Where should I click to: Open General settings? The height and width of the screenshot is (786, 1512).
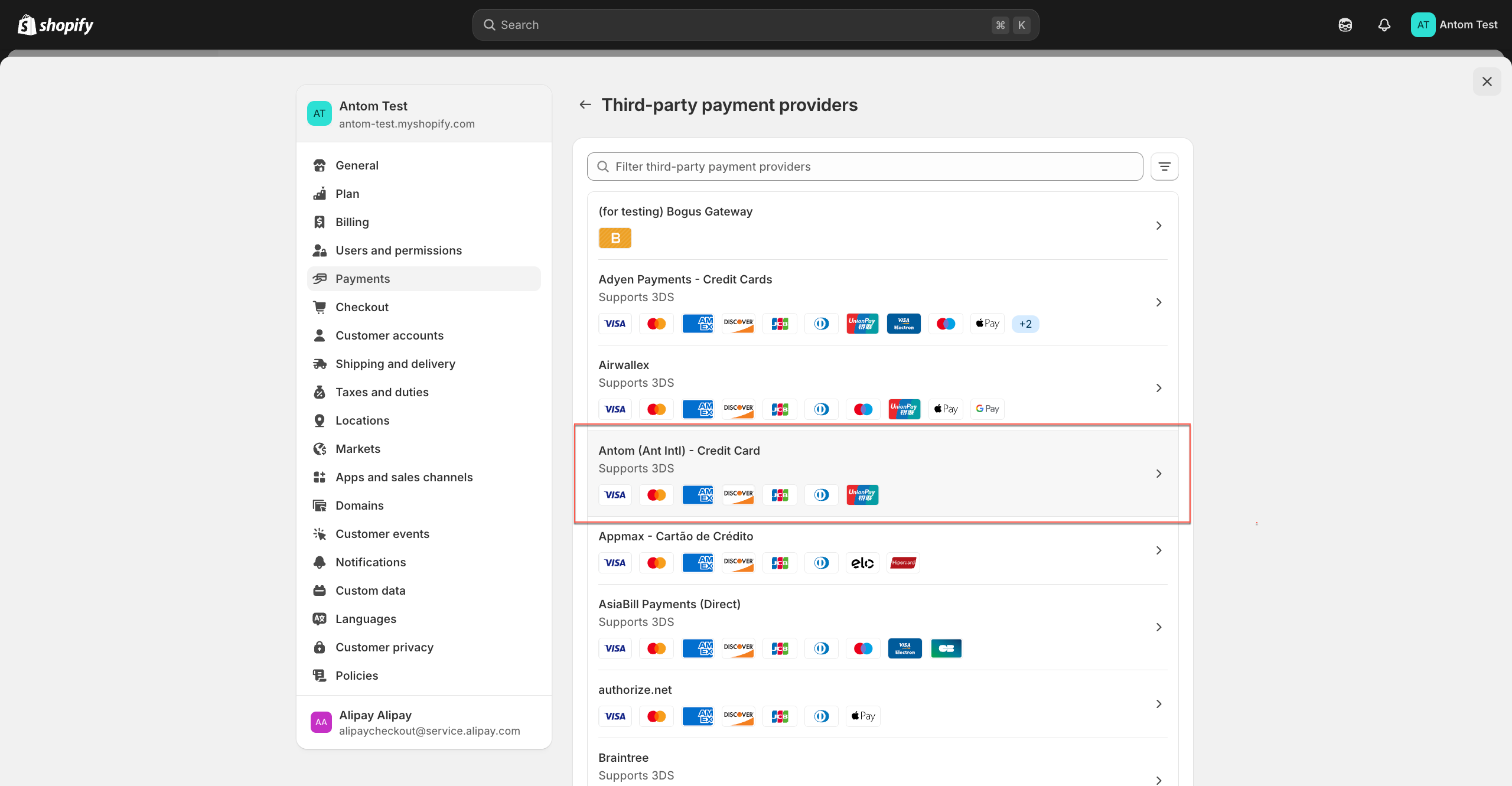(x=424, y=165)
